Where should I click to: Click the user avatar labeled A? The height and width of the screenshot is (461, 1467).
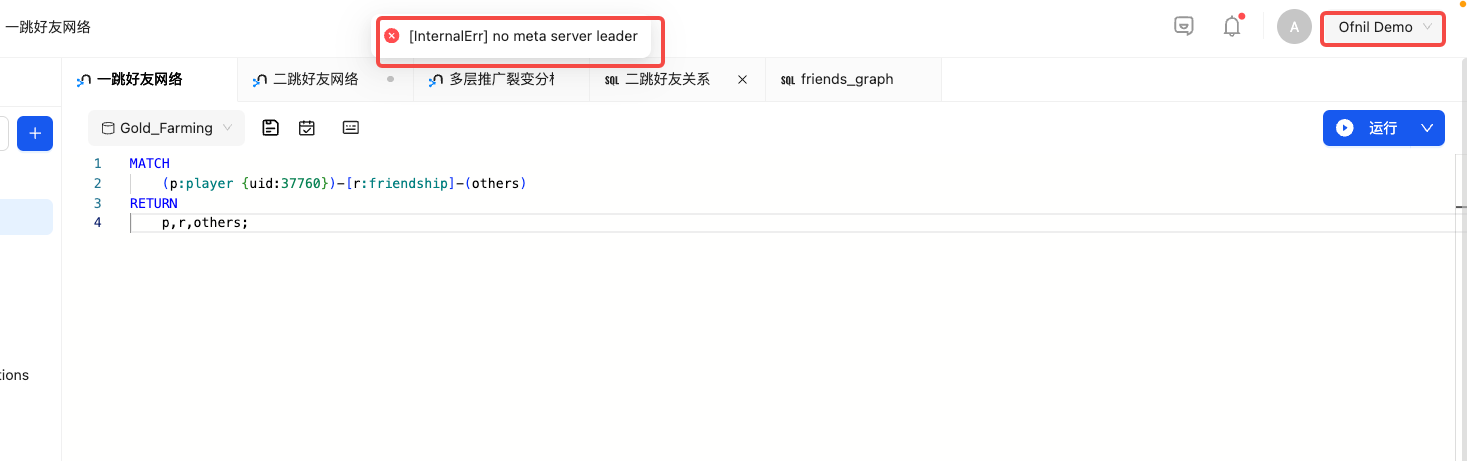pyautogui.click(x=1294, y=27)
